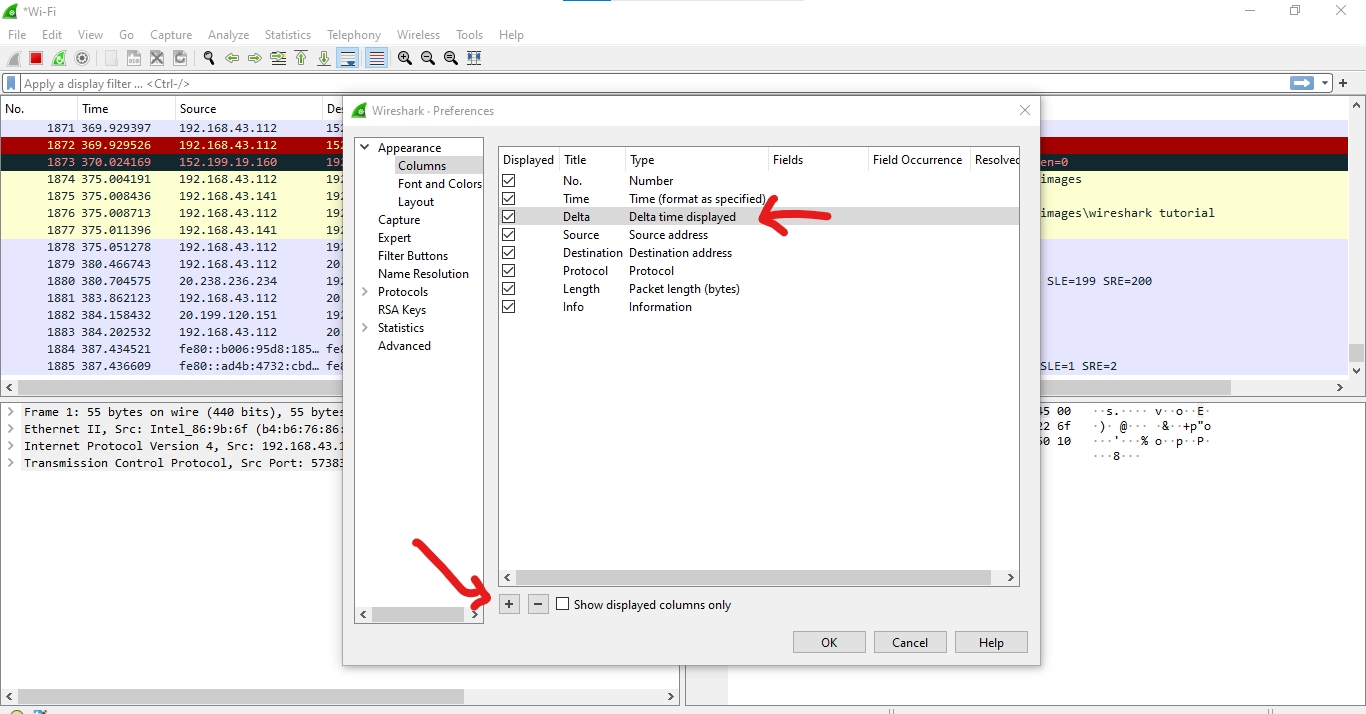
Task: Jump to the first packet
Action: click(x=301, y=58)
